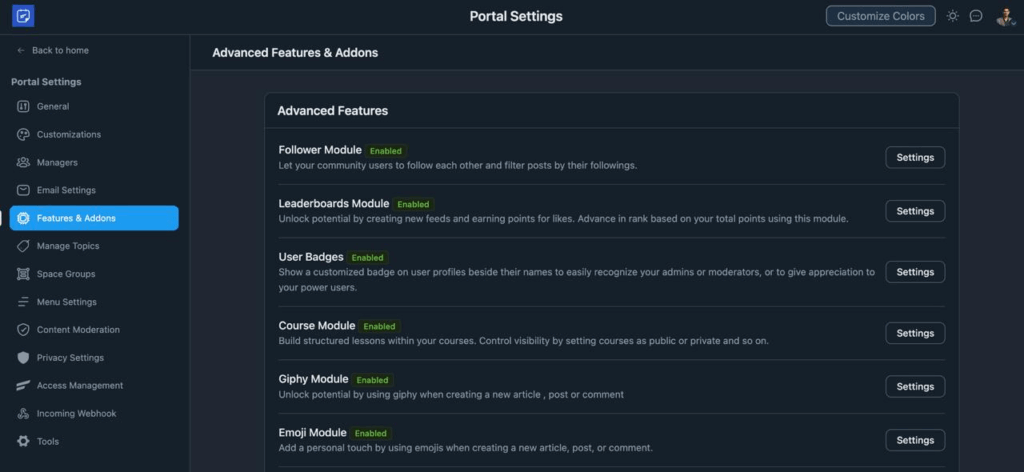The height and width of the screenshot is (472, 1024).
Task: Open Settings for Leaderboards Module
Action: [x=915, y=211]
